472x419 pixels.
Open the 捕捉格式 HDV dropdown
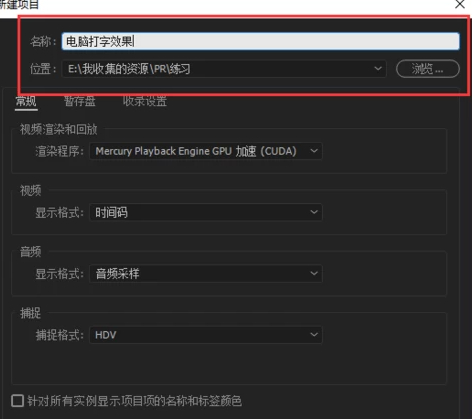coord(206,335)
